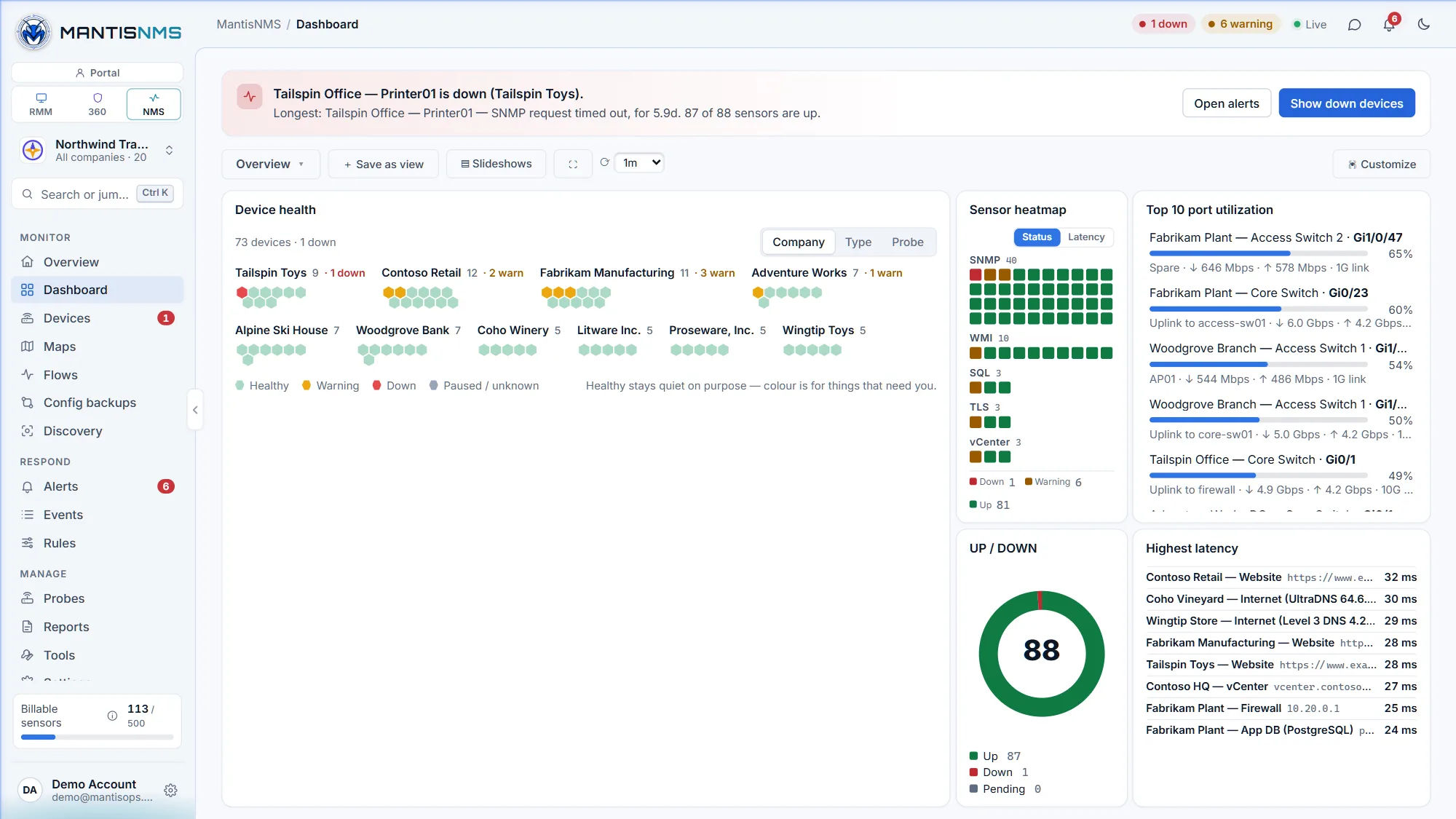Select Dashboard in the sidebar
The image size is (1456, 819).
(98, 290)
